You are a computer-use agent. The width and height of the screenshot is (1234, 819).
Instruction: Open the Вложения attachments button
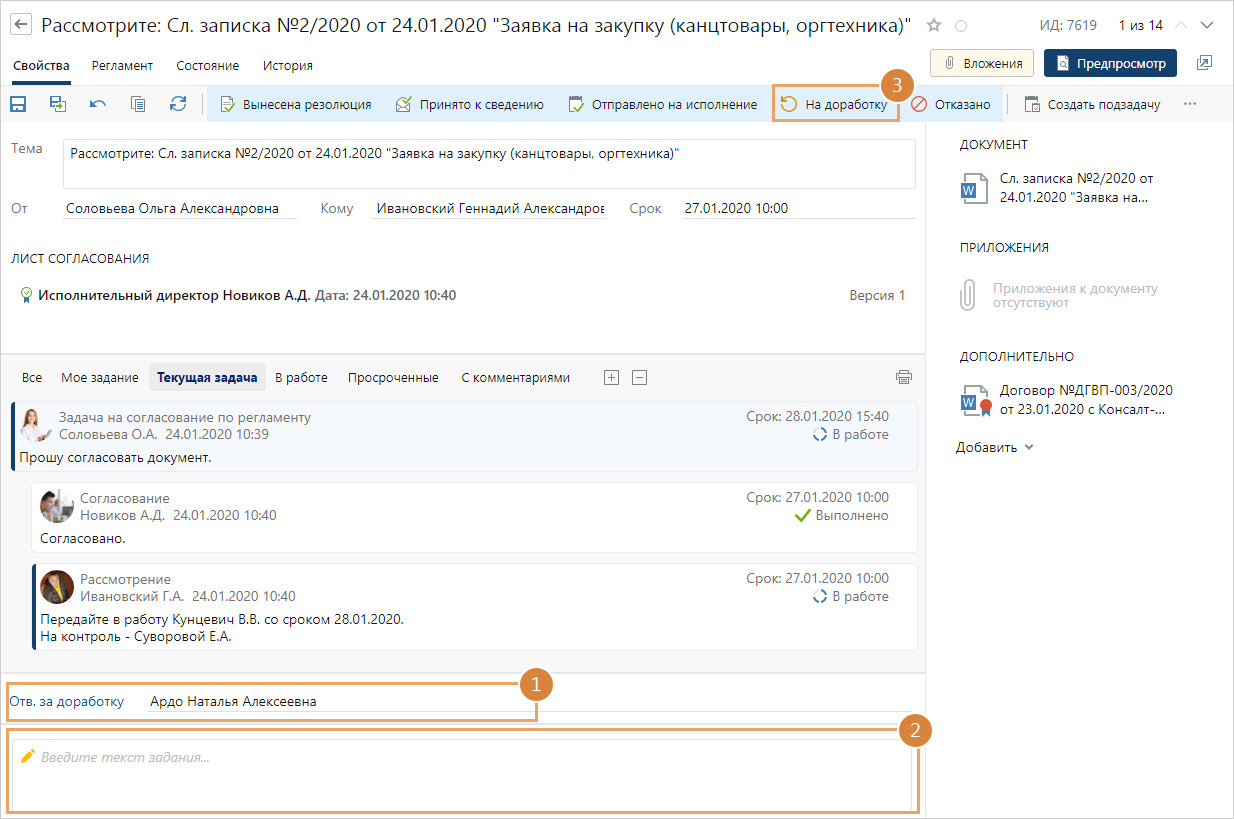point(982,63)
